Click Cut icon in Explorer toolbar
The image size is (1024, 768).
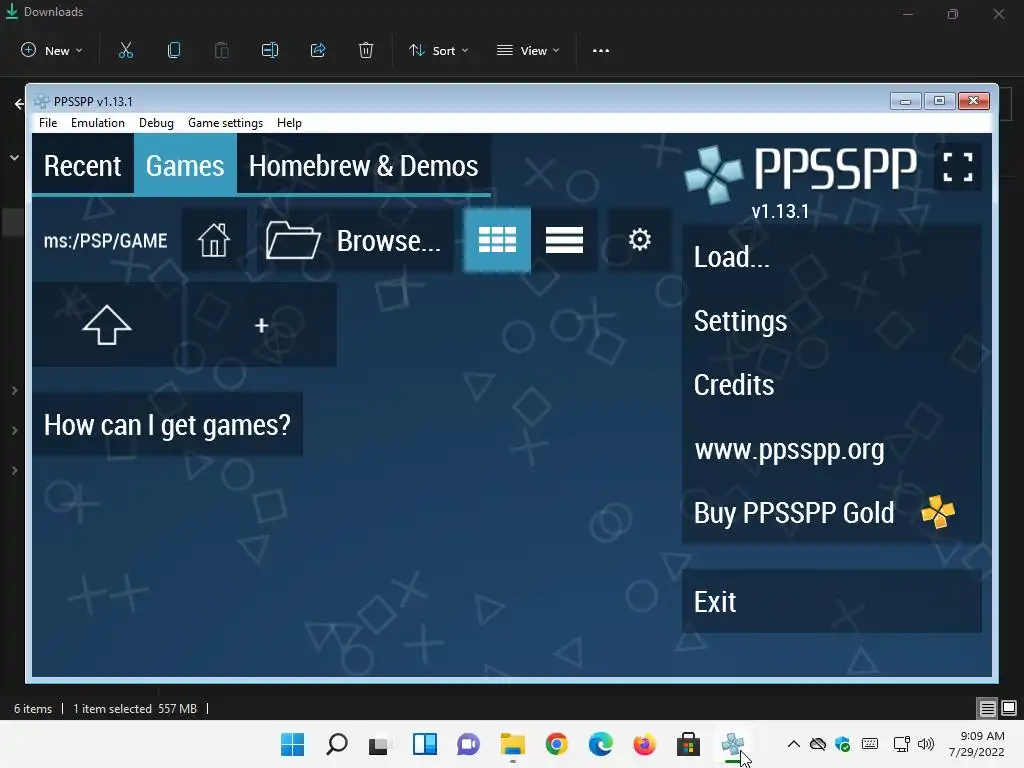coord(126,50)
